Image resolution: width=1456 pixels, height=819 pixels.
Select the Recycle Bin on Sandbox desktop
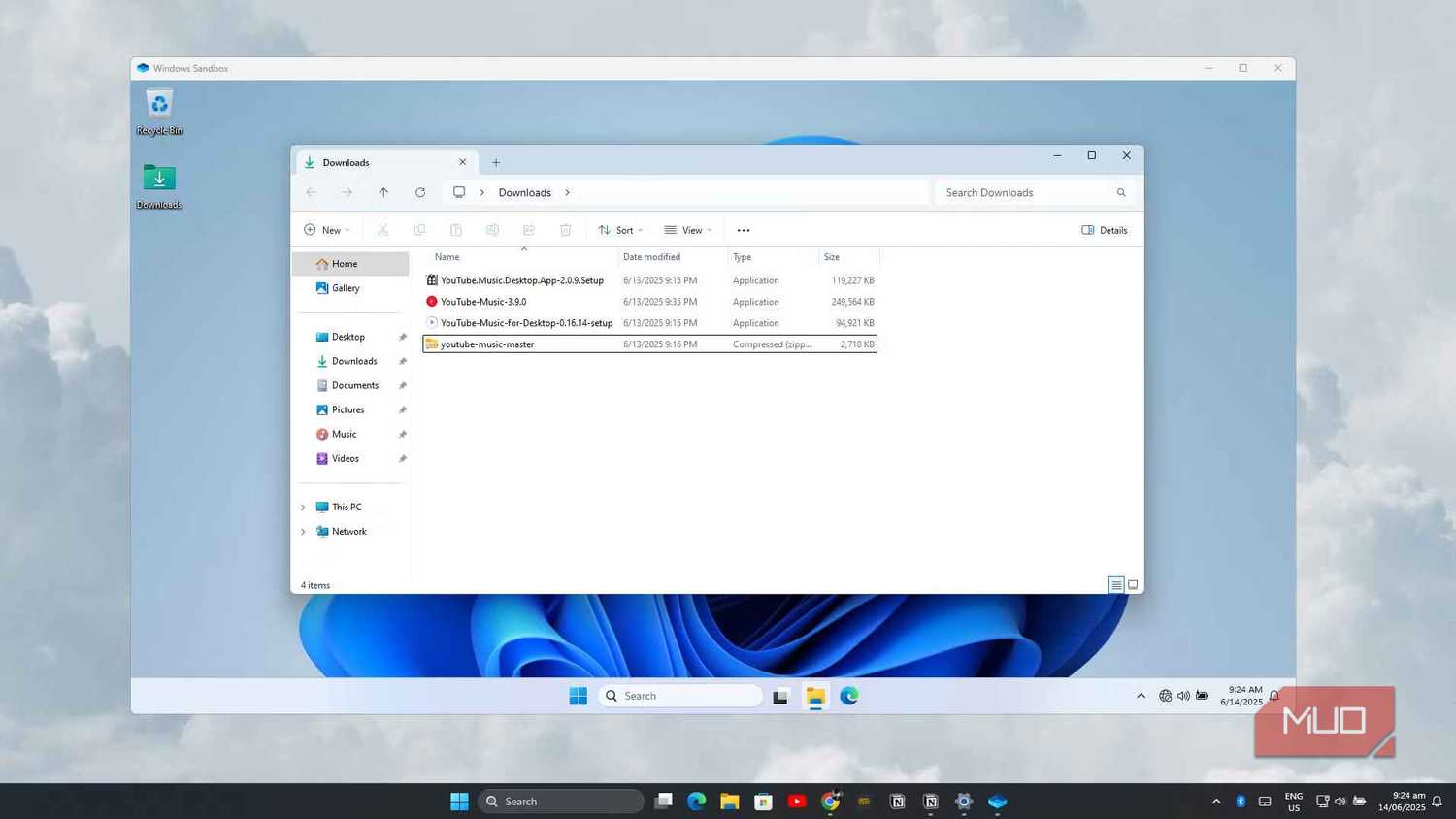pos(159,112)
